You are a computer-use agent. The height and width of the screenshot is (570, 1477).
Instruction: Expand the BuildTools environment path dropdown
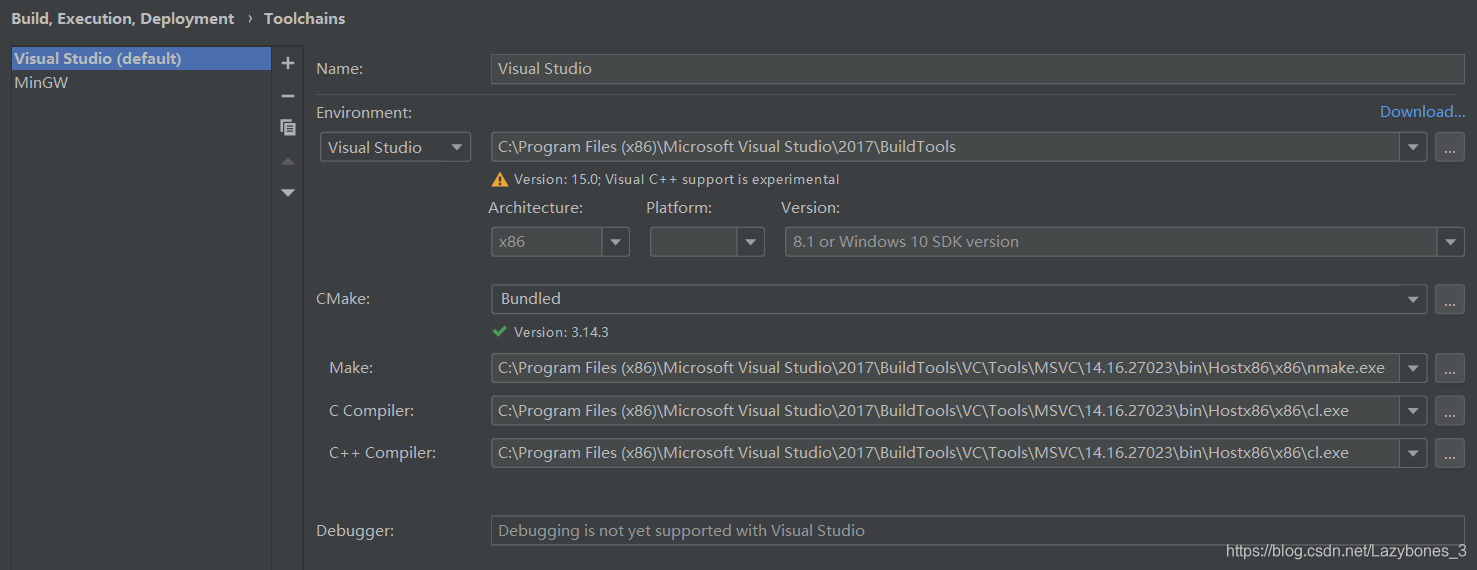pyautogui.click(x=1413, y=147)
